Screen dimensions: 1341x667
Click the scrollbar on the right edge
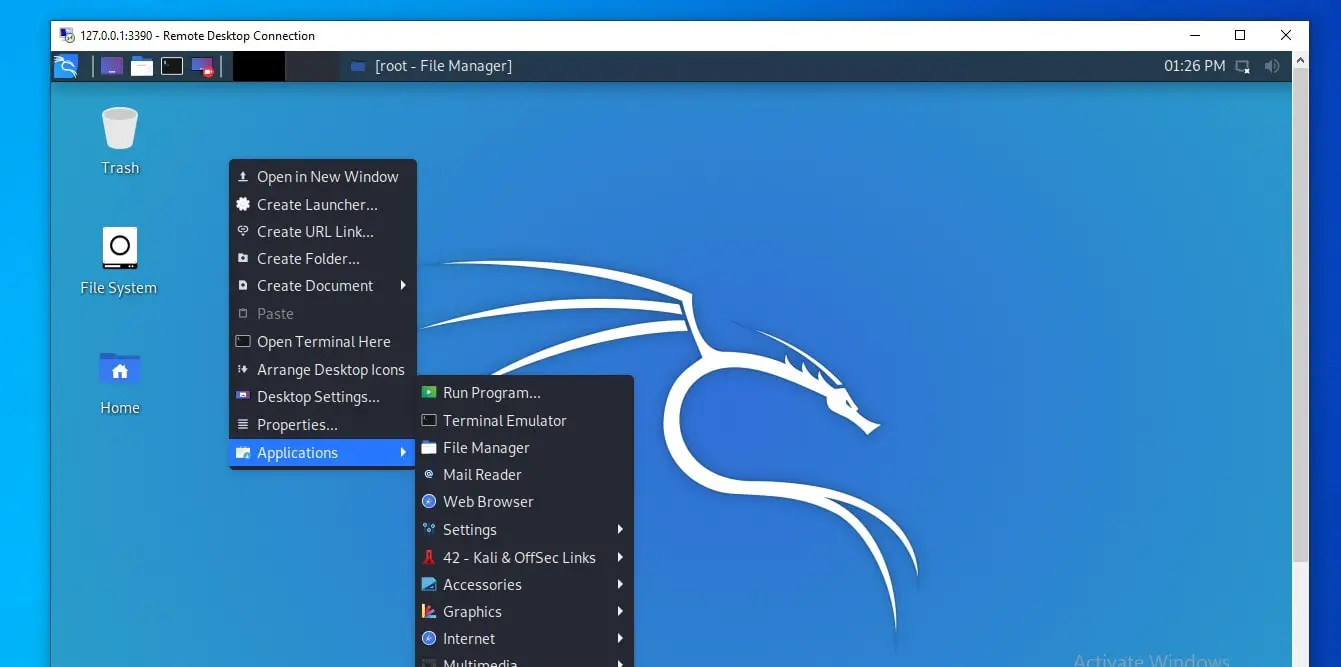click(1302, 300)
